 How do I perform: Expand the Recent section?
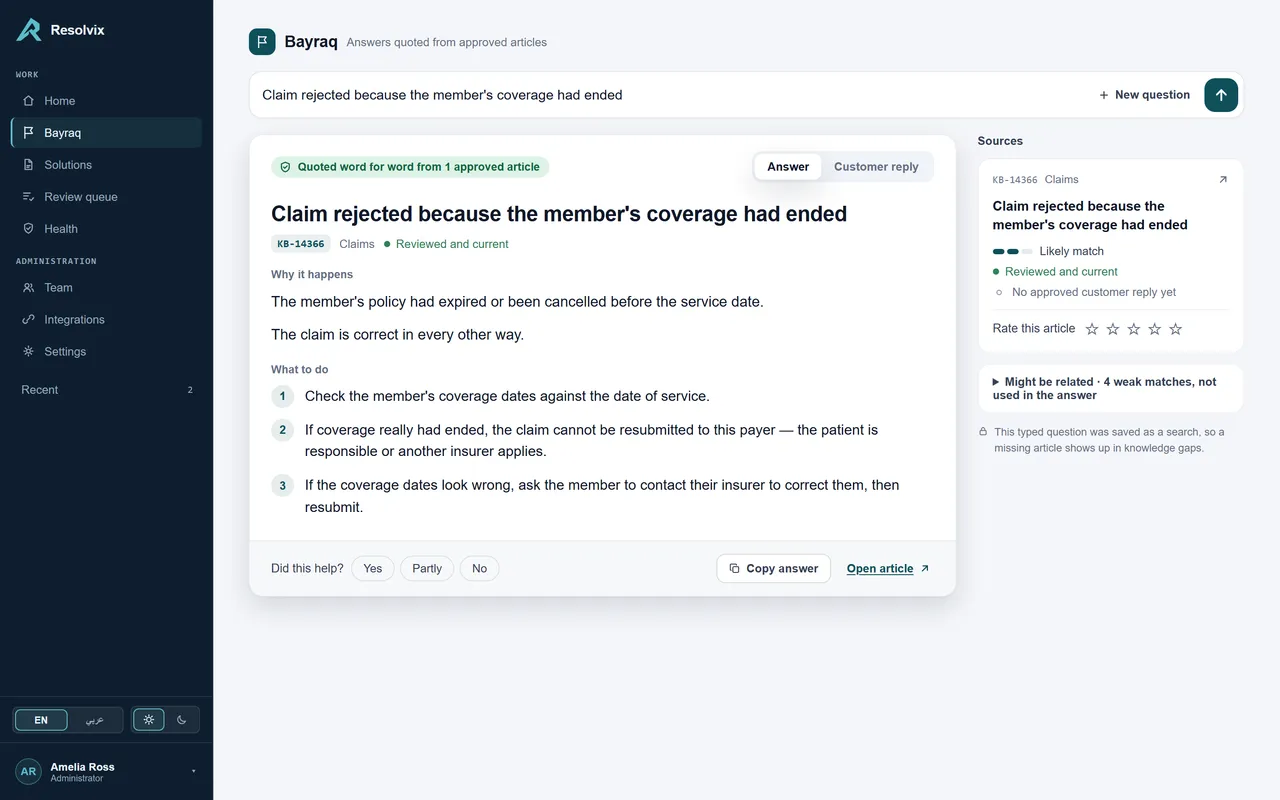click(x=106, y=390)
